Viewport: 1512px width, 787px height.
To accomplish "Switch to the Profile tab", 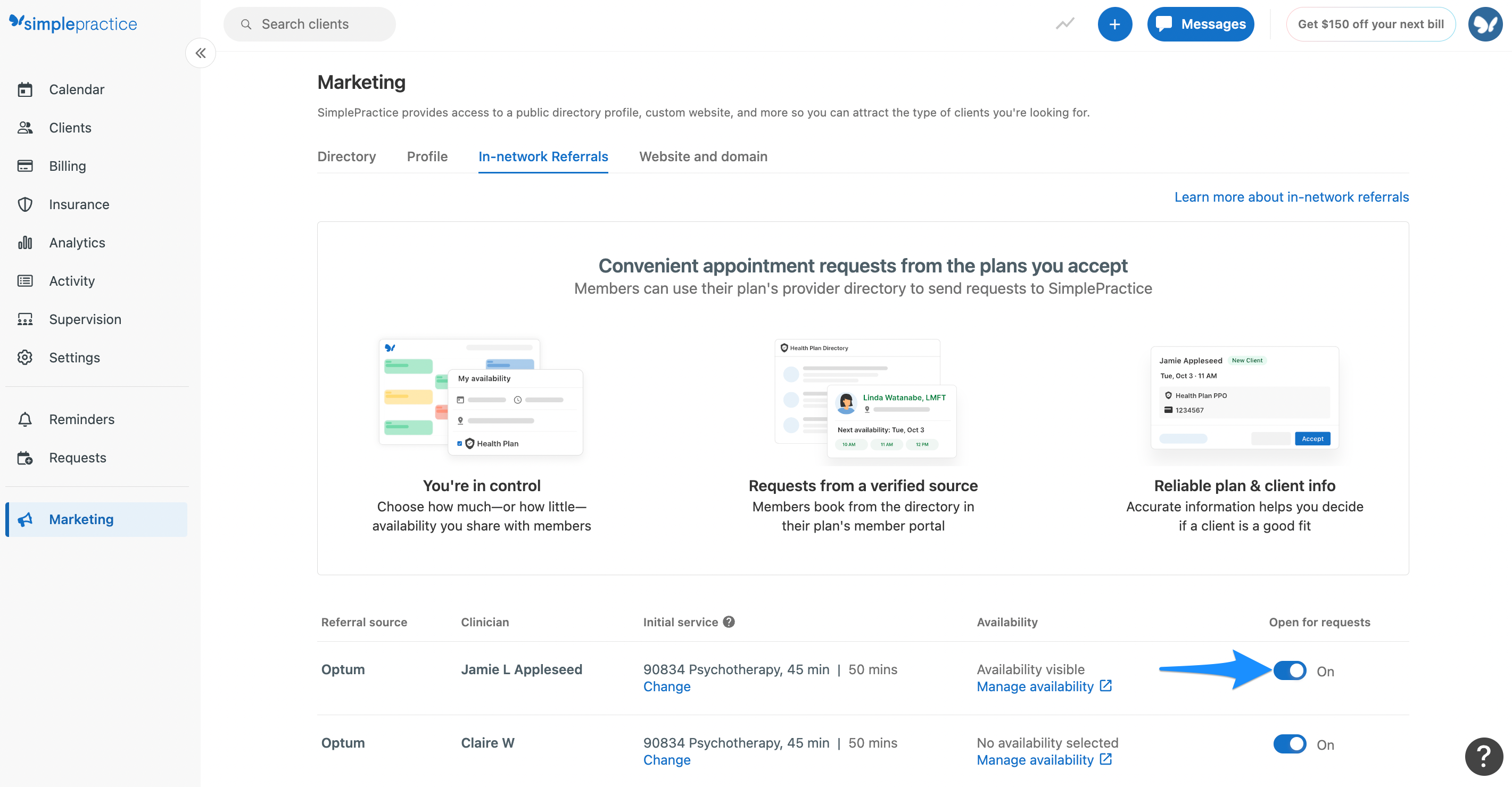I will coord(427,156).
